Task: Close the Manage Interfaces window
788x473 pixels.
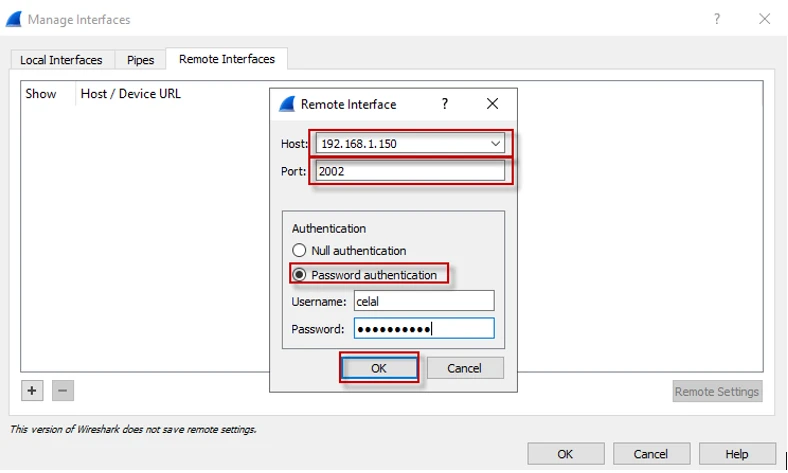Action: coord(764,19)
